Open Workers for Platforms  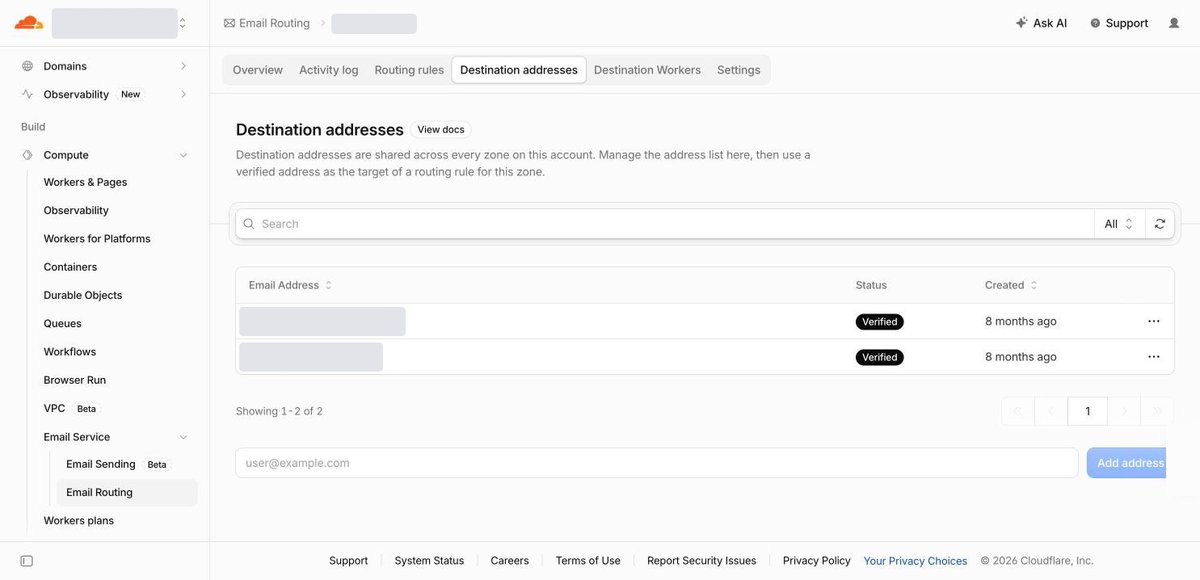pos(97,239)
